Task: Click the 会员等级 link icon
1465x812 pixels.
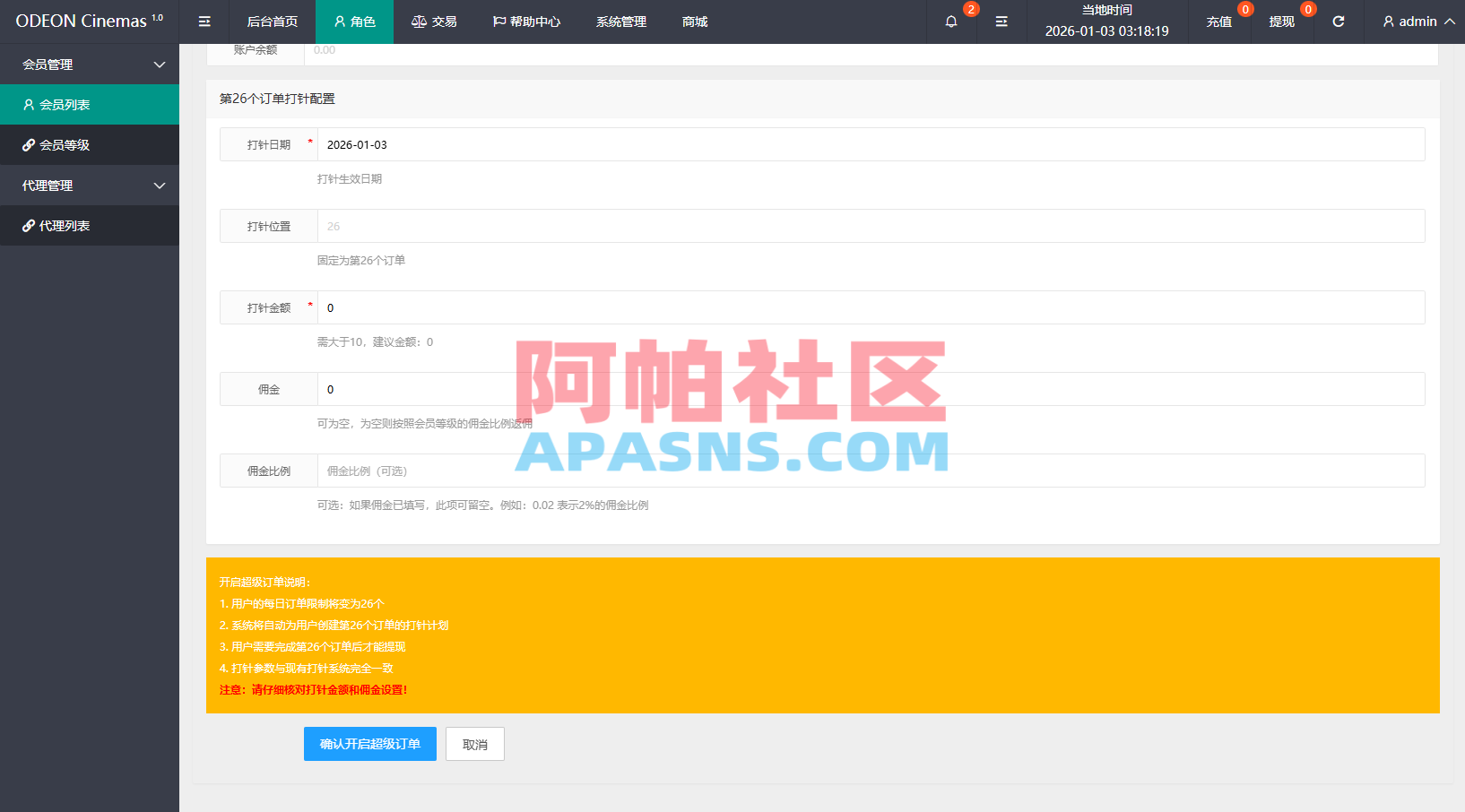Action: point(29,145)
